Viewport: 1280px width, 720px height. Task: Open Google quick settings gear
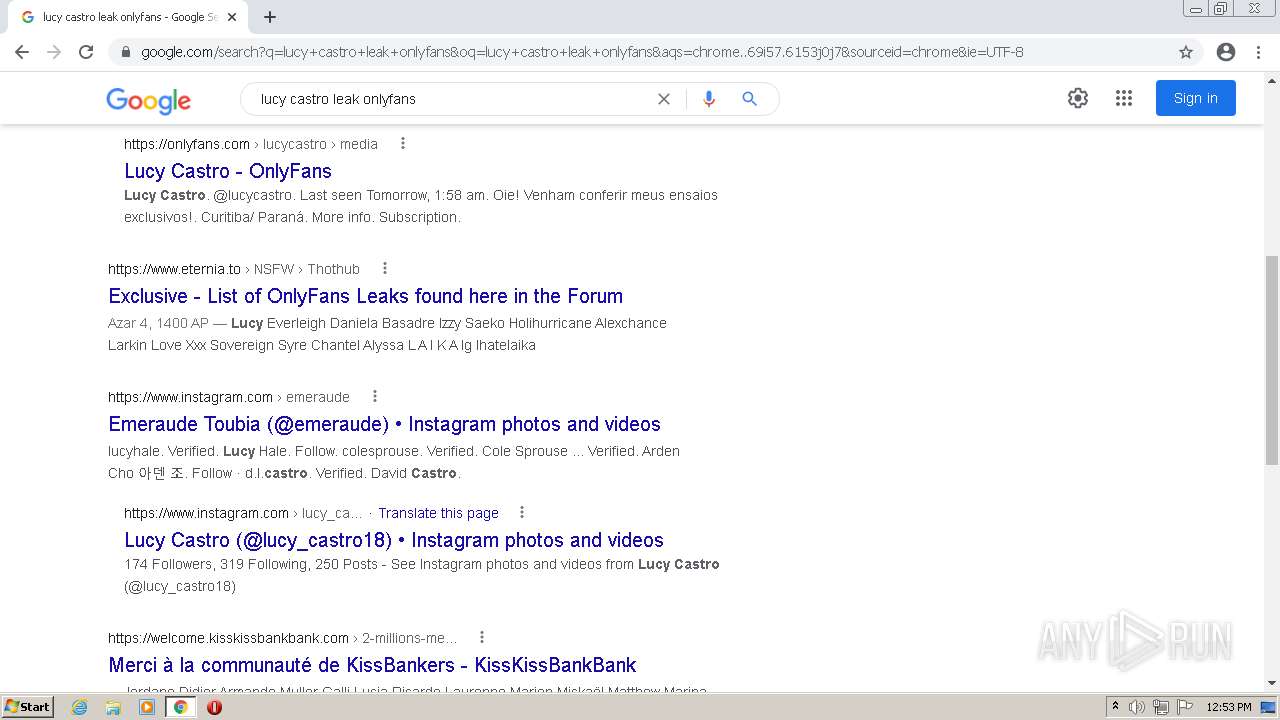1077,98
